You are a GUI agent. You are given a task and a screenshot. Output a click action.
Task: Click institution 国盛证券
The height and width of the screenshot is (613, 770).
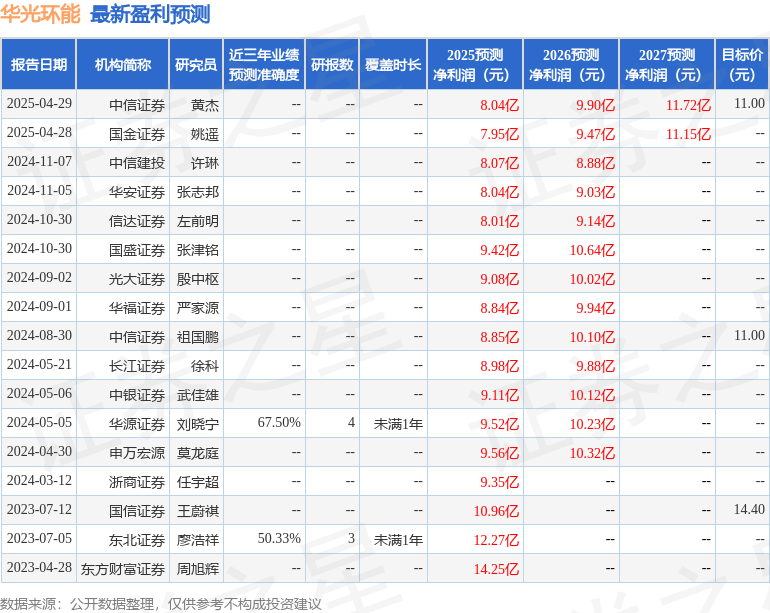point(137,250)
